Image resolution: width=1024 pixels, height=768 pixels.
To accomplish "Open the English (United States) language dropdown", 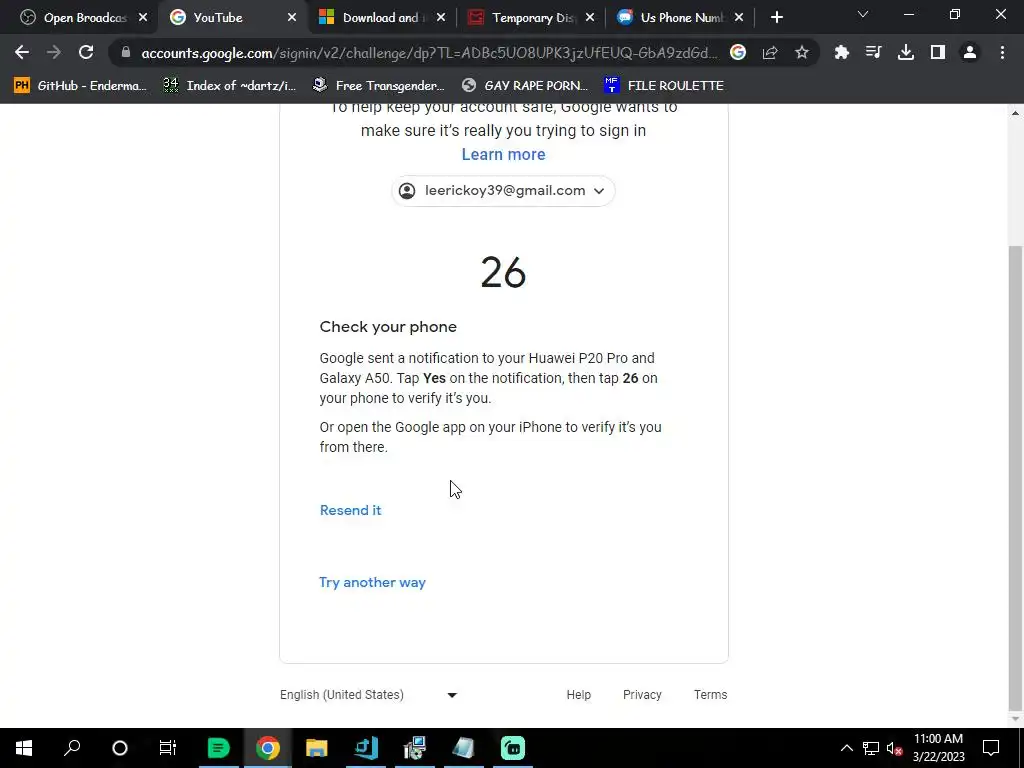I will coord(369,695).
